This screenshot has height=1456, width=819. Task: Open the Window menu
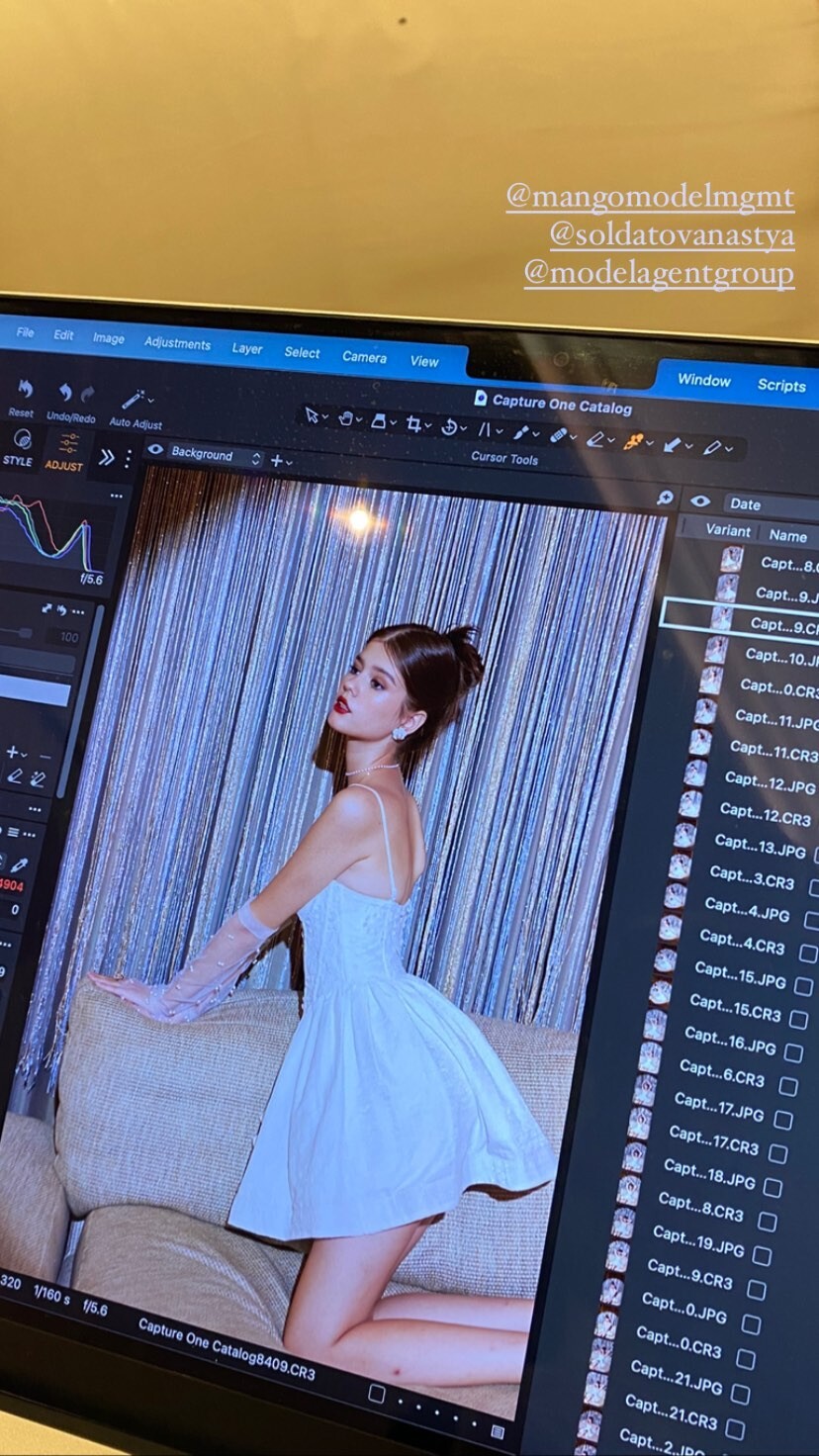tap(703, 381)
